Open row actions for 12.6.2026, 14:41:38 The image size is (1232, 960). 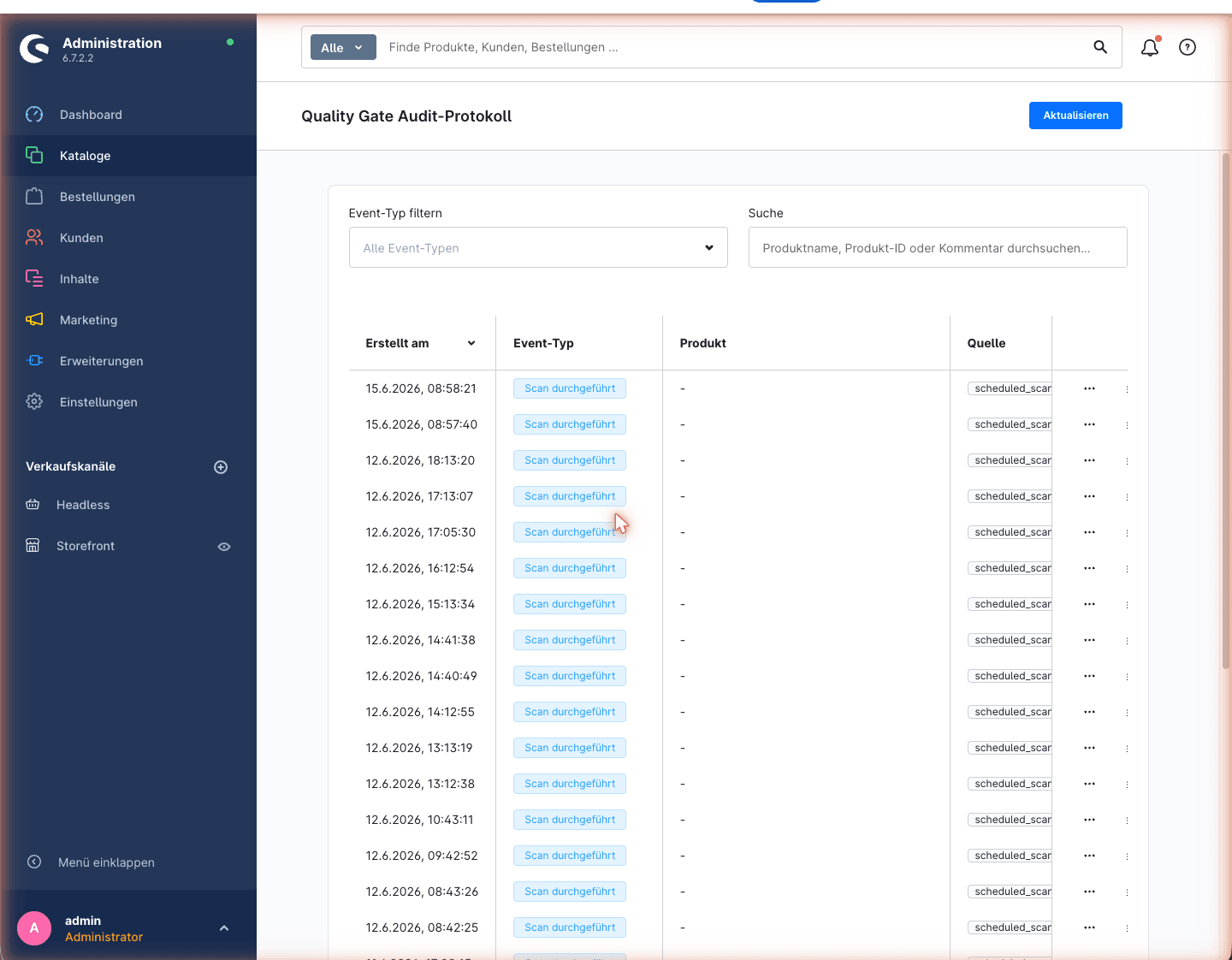[1089, 640]
